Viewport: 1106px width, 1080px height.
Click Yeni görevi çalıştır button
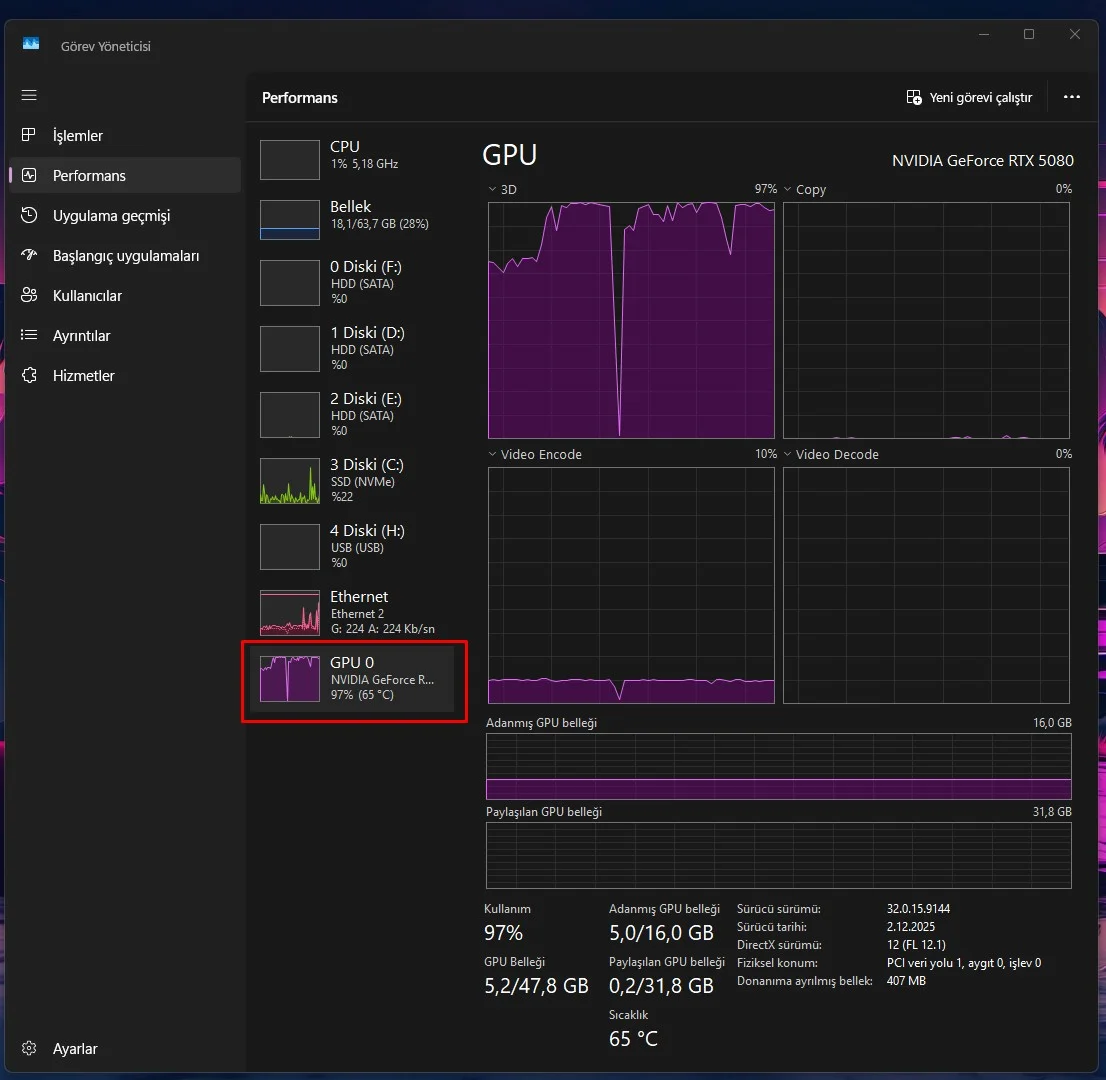point(969,98)
